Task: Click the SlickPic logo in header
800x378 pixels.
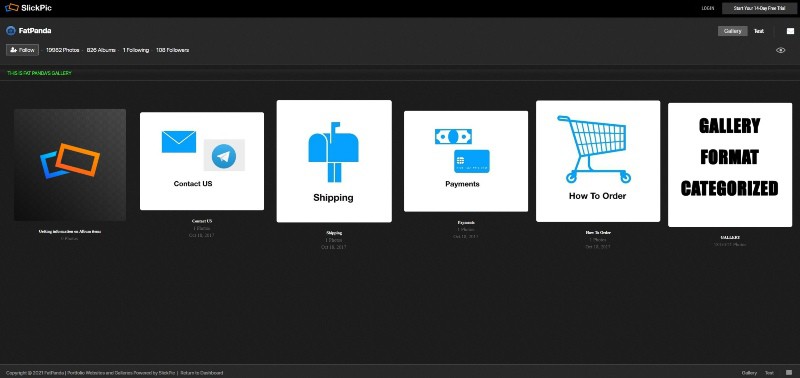Action: click(29, 8)
